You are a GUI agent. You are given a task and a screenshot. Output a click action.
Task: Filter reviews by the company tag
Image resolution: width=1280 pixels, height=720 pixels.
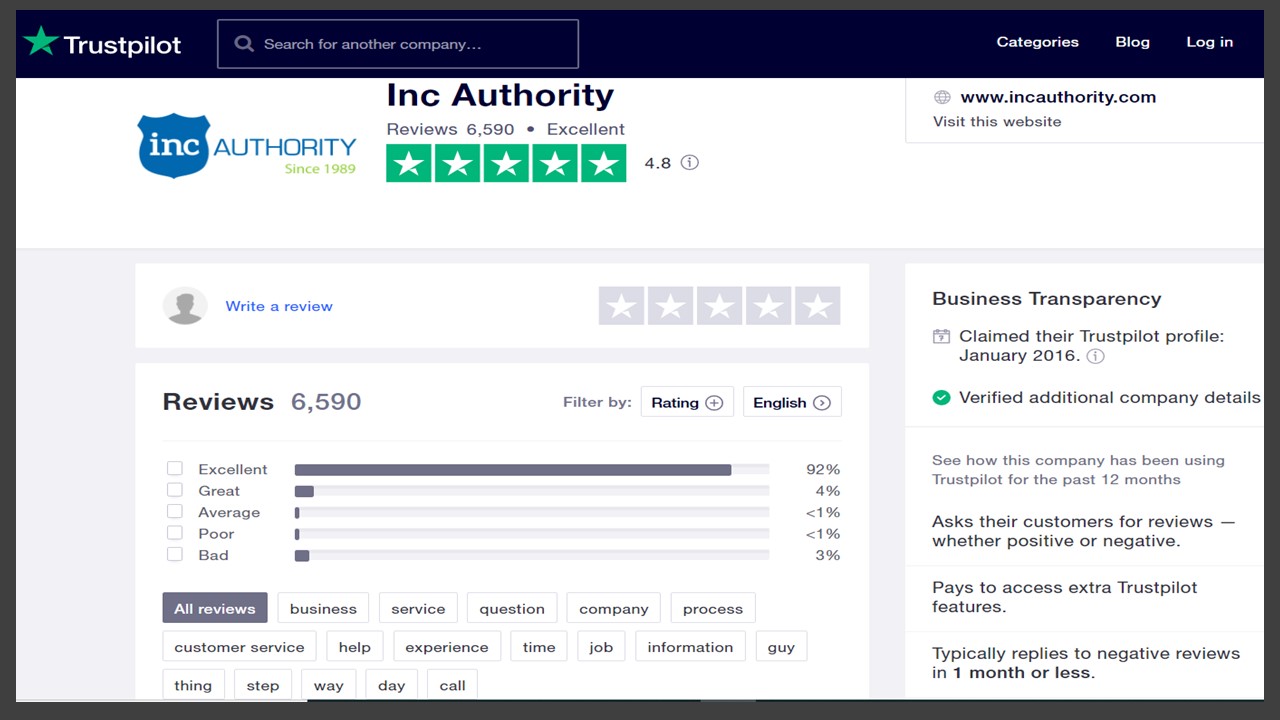pos(614,608)
